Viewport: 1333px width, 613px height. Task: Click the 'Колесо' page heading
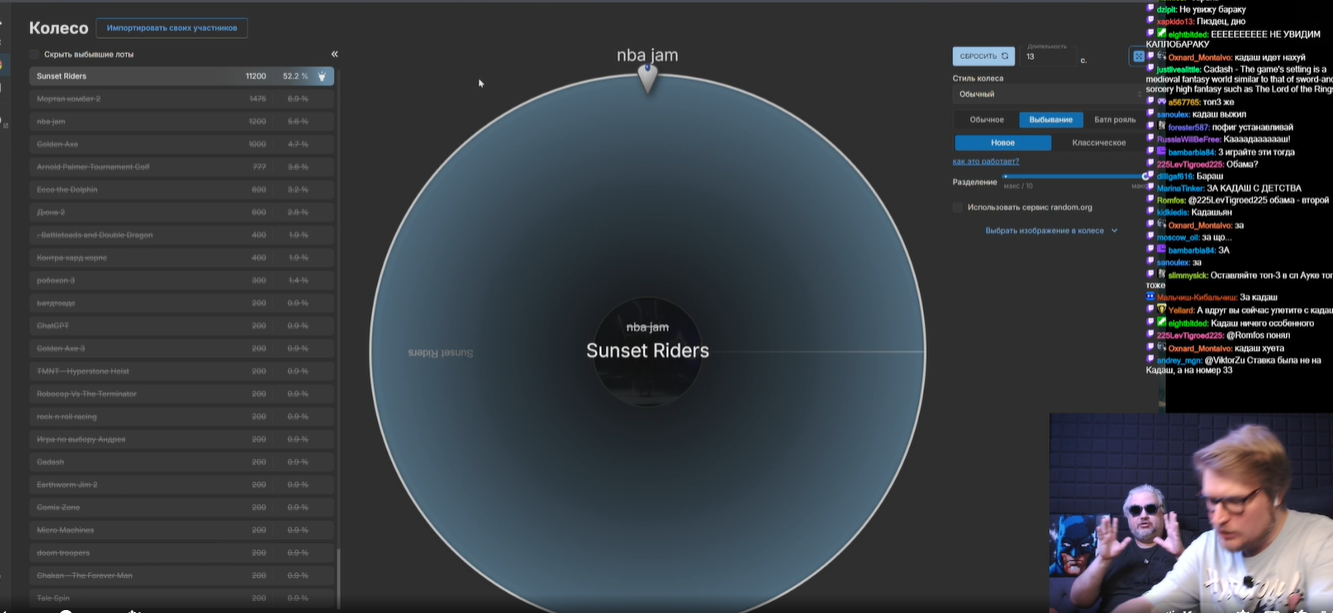pyautogui.click(x=58, y=28)
